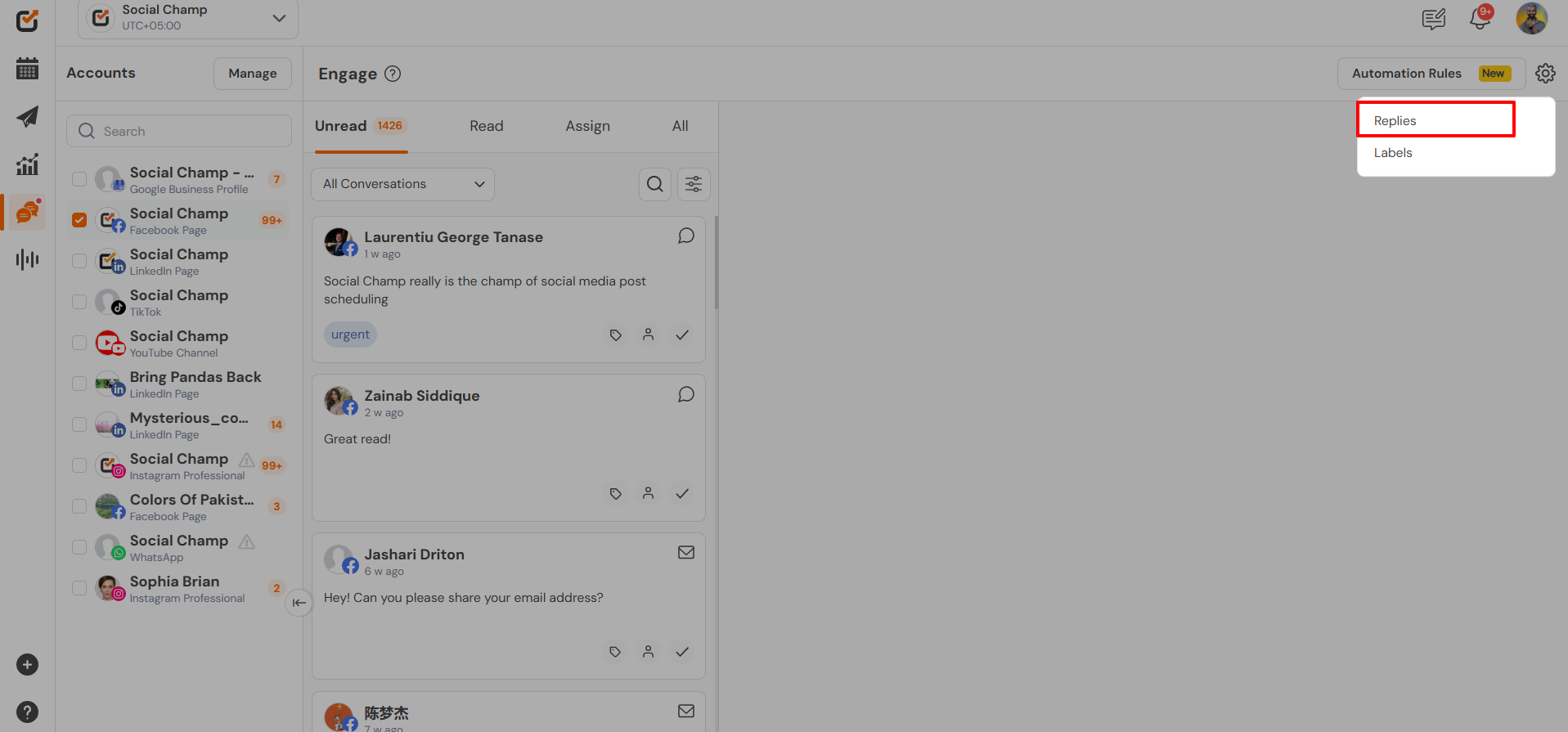This screenshot has height=732, width=1568.
Task: Open comment icon on Zainab Siddique card
Action: (686, 394)
